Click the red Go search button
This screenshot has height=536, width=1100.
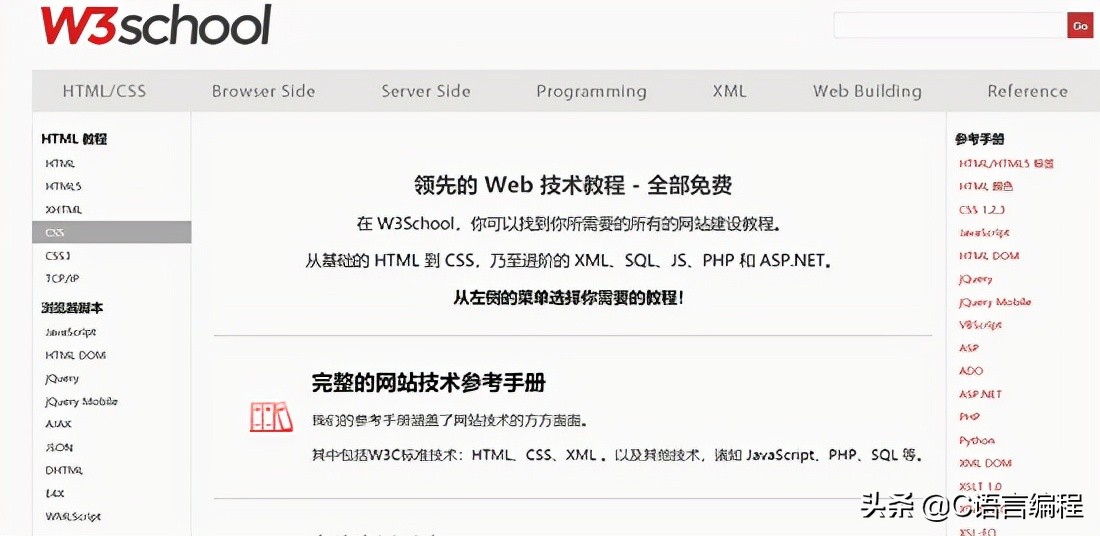pos(1080,25)
